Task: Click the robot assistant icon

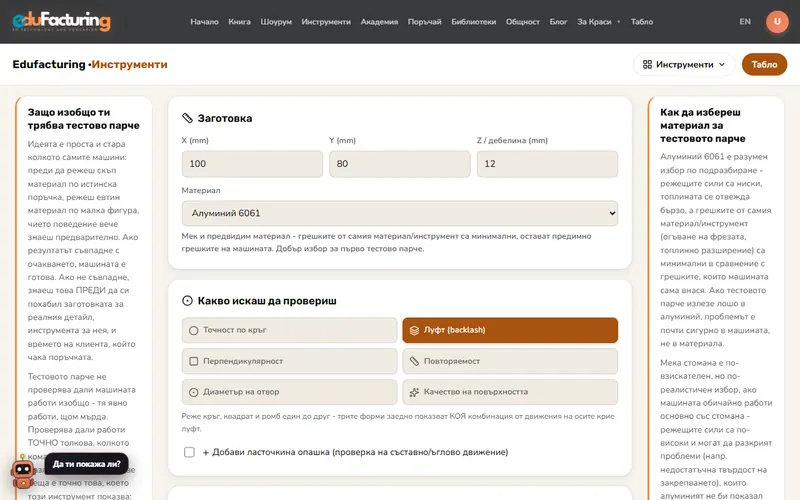Action: (x=23, y=472)
